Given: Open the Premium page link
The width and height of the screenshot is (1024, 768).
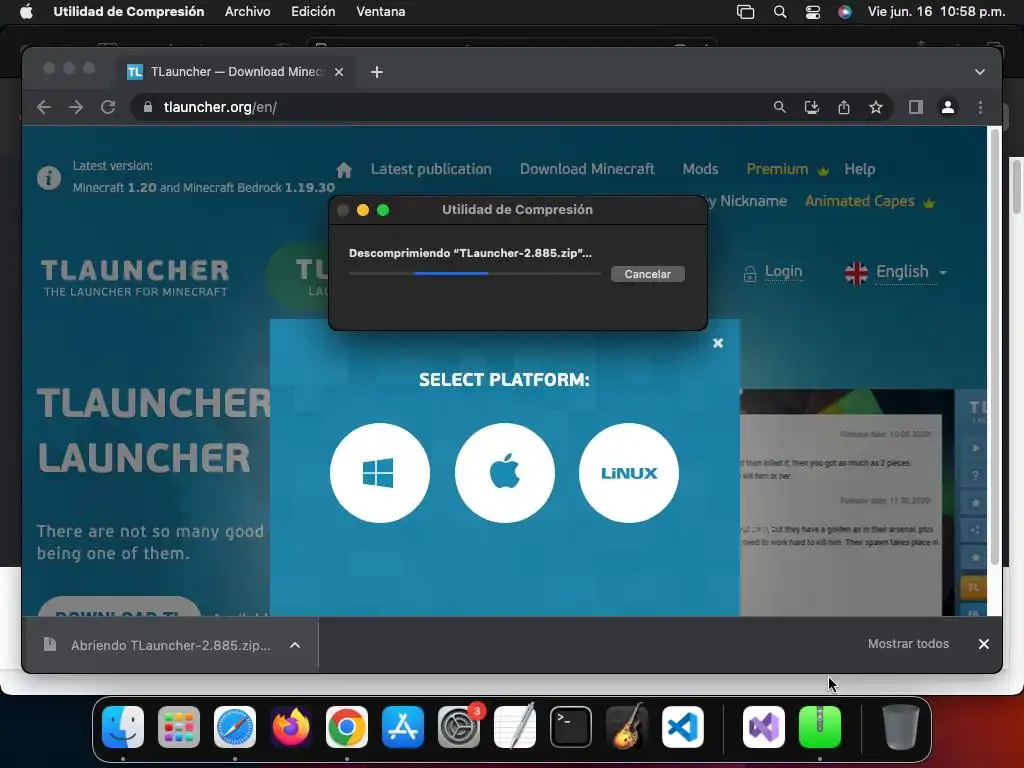Looking at the screenshot, I should [788, 169].
